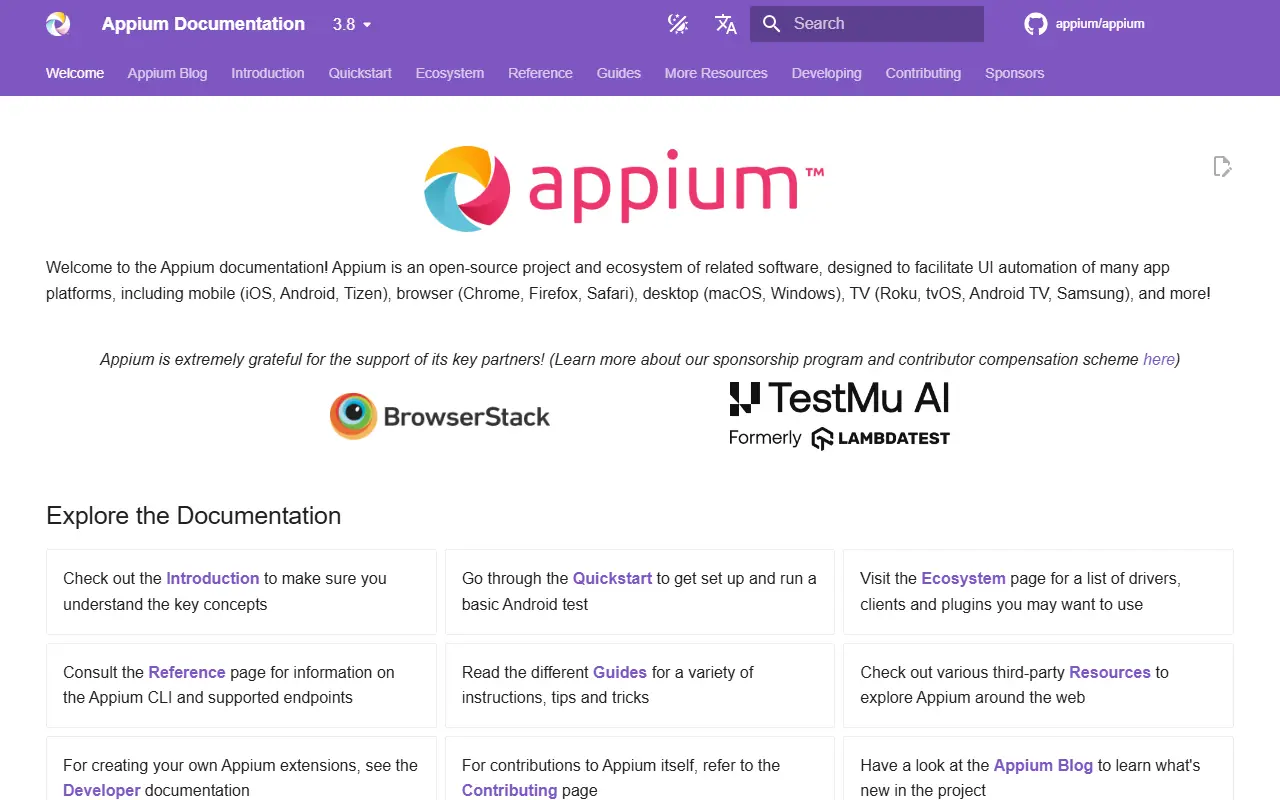Viewport: 1280px width, 800px height.
Task: Open the language selector icon
Action: click(726, 24)
